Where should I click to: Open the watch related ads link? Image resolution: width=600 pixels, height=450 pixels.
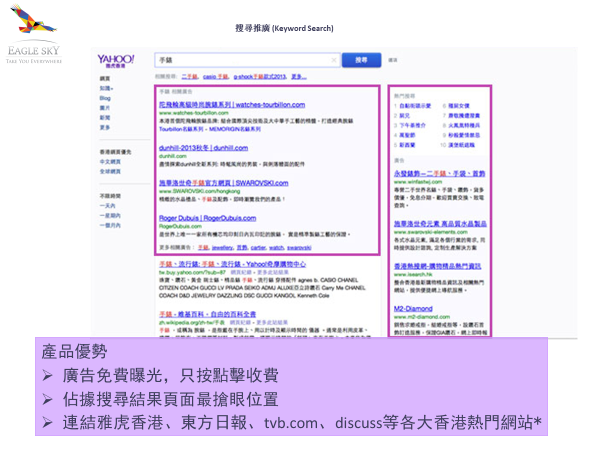point(276,248)
